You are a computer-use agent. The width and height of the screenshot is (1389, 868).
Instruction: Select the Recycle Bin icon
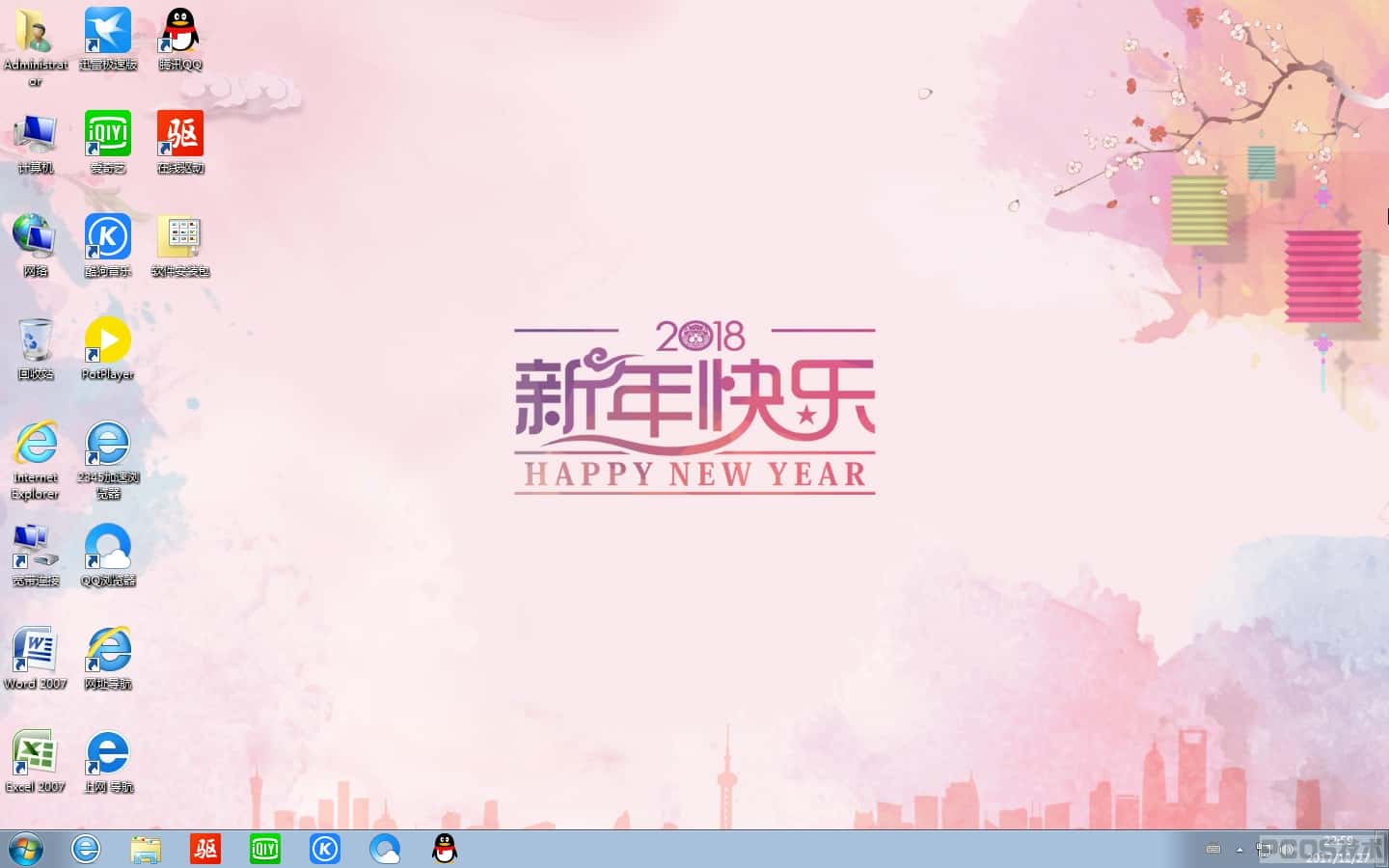tap(36, 348)
